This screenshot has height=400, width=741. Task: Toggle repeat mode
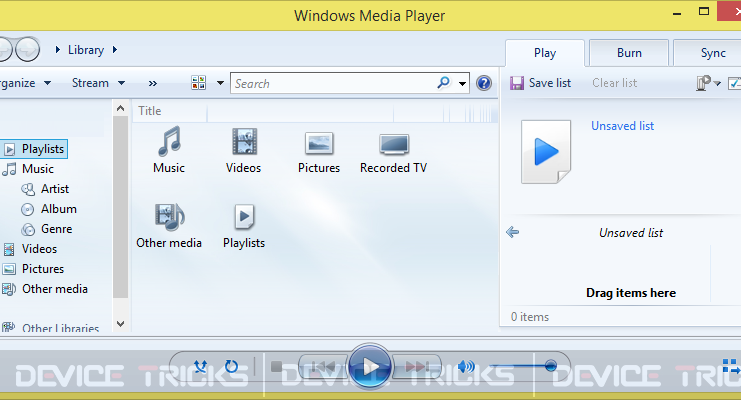pyautogui.click(x=232, y=366)
